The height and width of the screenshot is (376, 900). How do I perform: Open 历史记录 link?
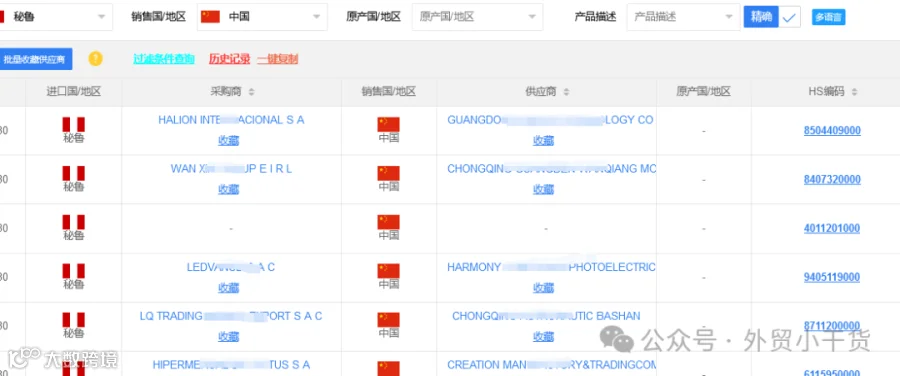[x=229, y=59]
